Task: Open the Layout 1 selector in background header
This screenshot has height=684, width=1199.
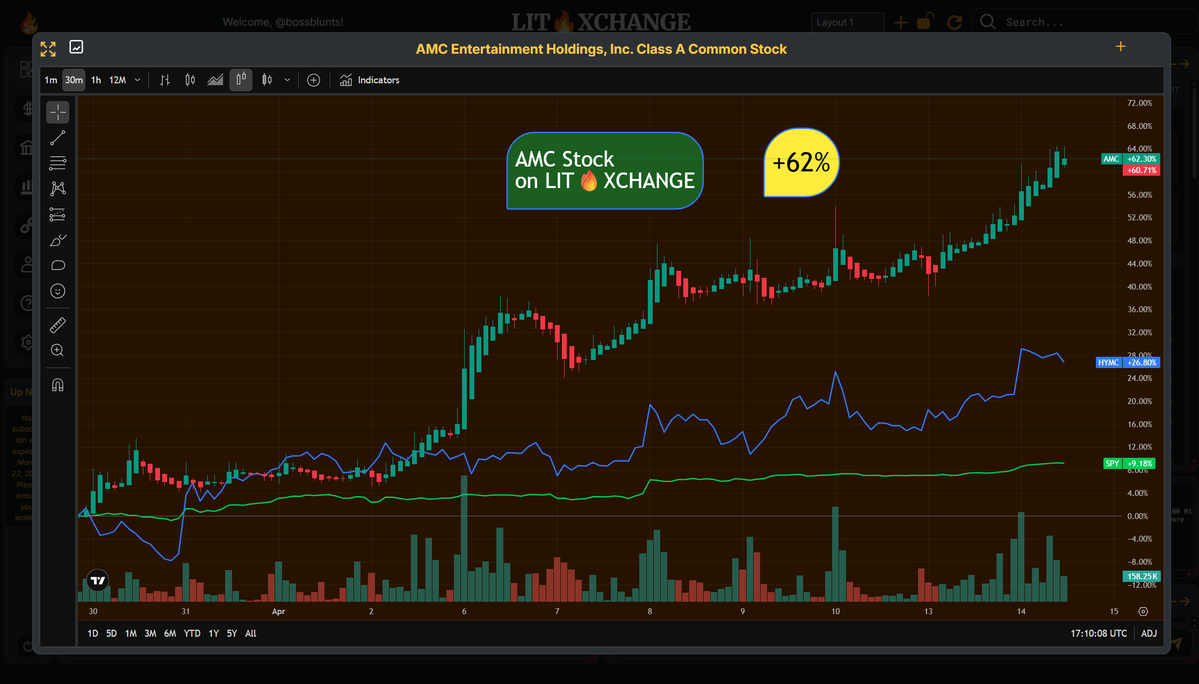Action: 847,22
